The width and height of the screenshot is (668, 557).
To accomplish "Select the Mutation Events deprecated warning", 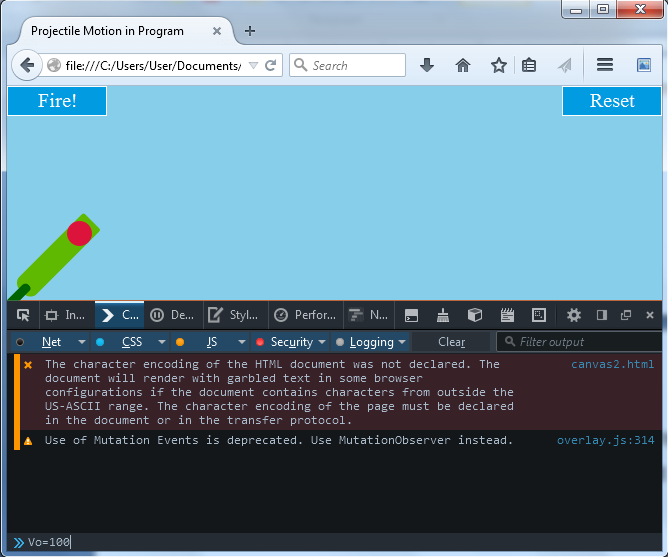I will (x=279, y=440).
